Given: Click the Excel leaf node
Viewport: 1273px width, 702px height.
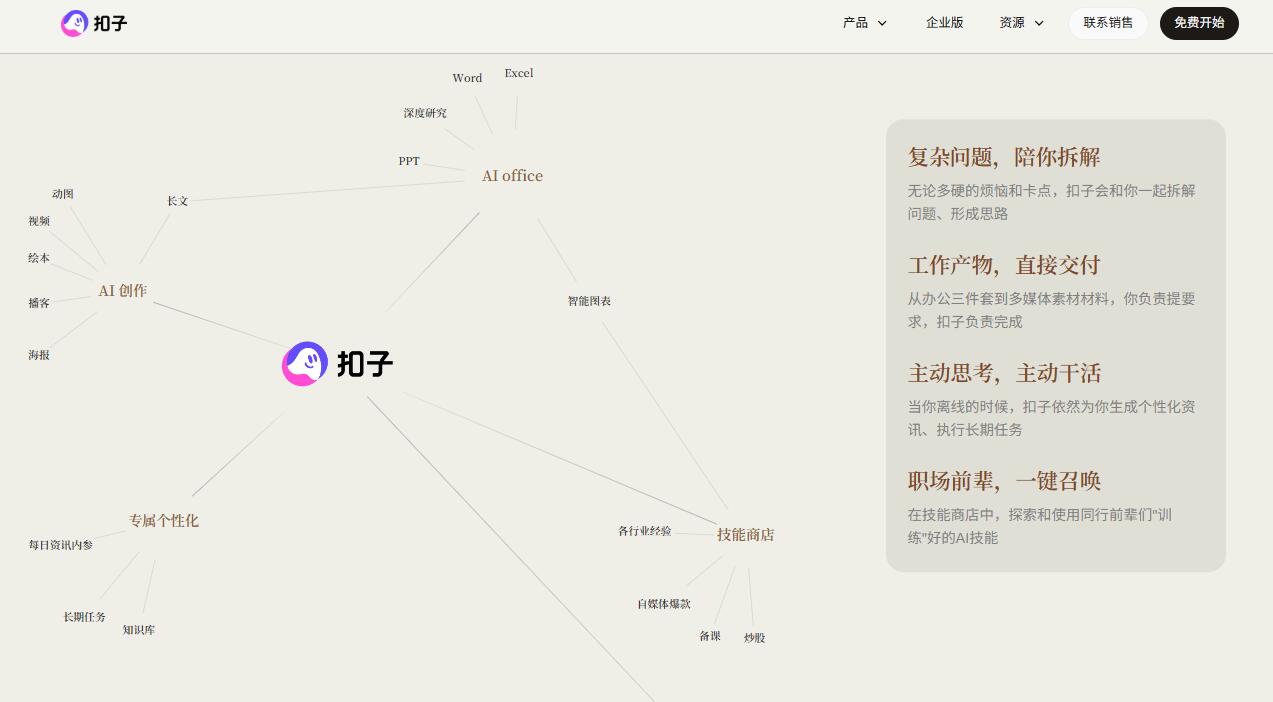Looking at the screenshot, I should 518,73.
